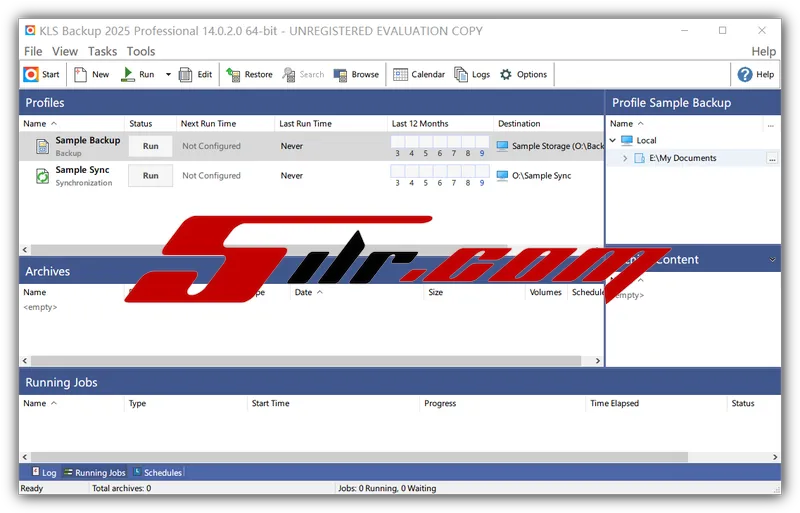This screenshot has height=513, width=800.
Task: Click Profiles horizontal scrollbar left arrow
Action: click(x=25, y=250)
